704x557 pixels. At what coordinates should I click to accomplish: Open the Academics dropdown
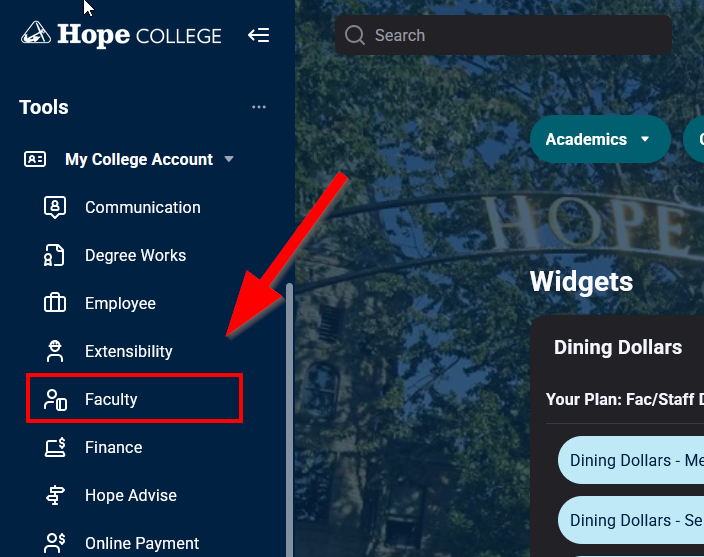tap(598, 140)
